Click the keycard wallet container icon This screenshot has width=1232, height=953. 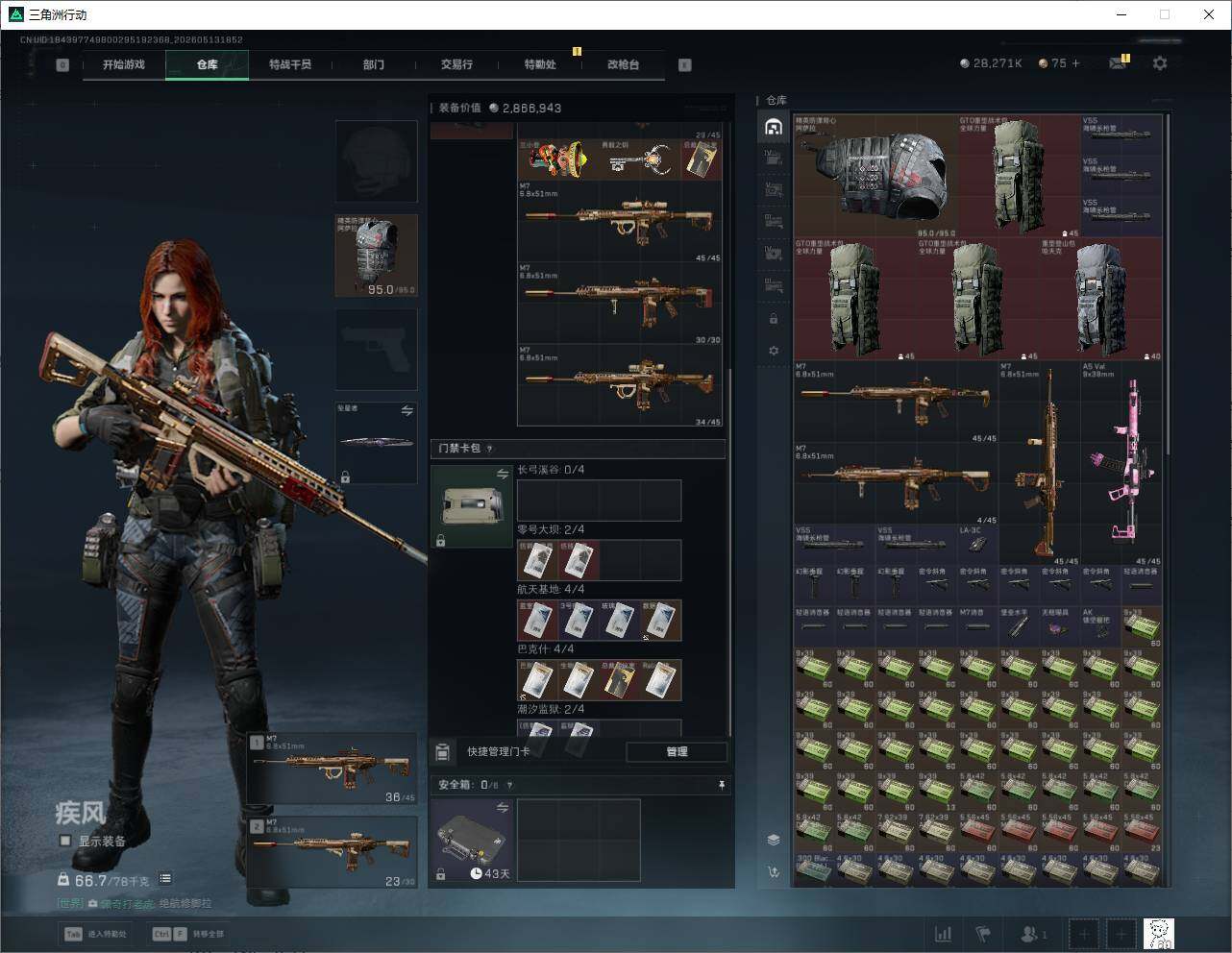(x=472, y=507)
